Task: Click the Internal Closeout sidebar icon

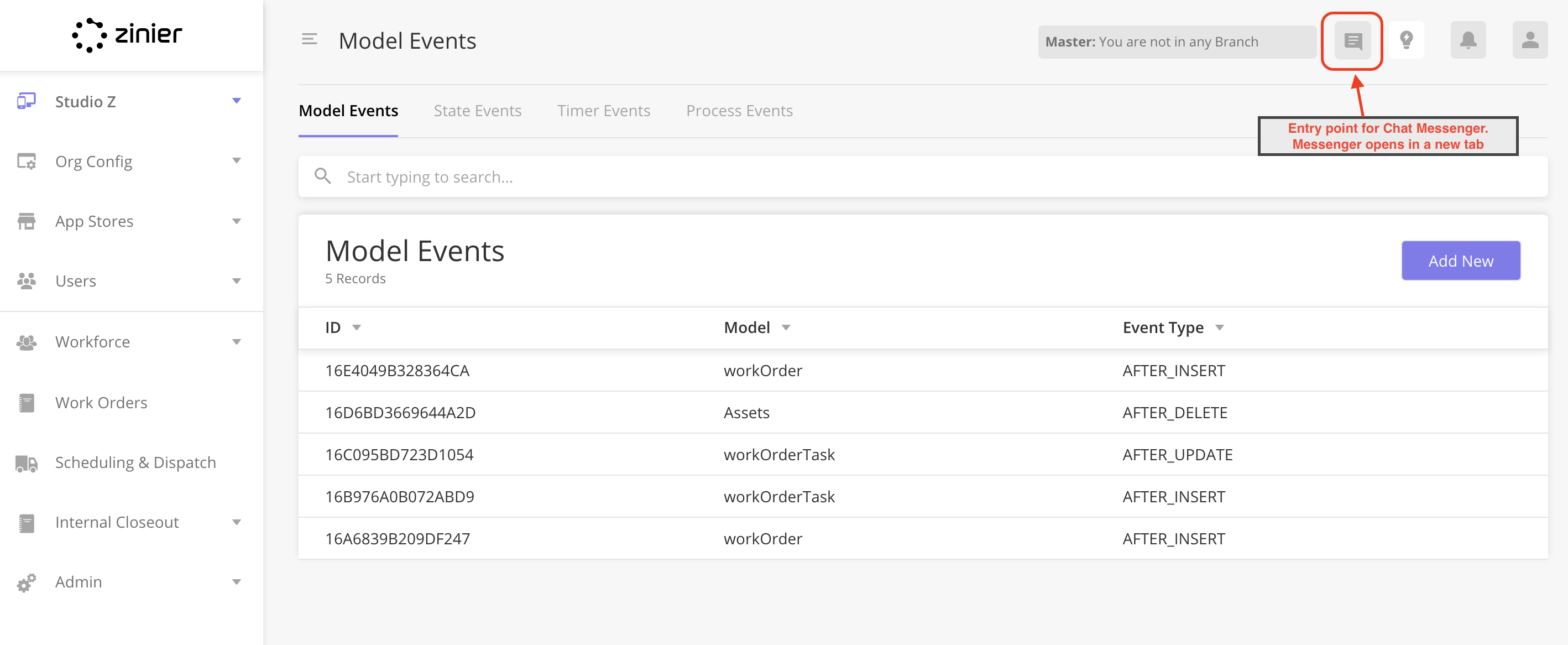Action: [26, 523]
